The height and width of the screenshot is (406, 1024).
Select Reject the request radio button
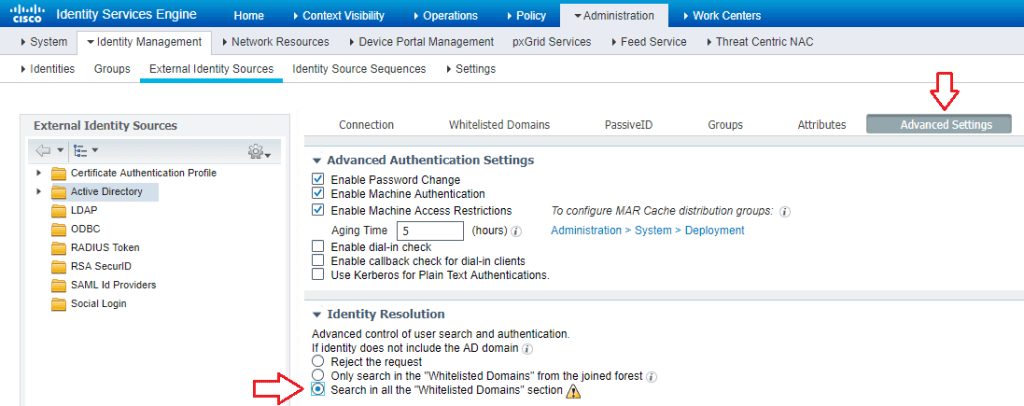pyautogui.click(x=319, y=361)
